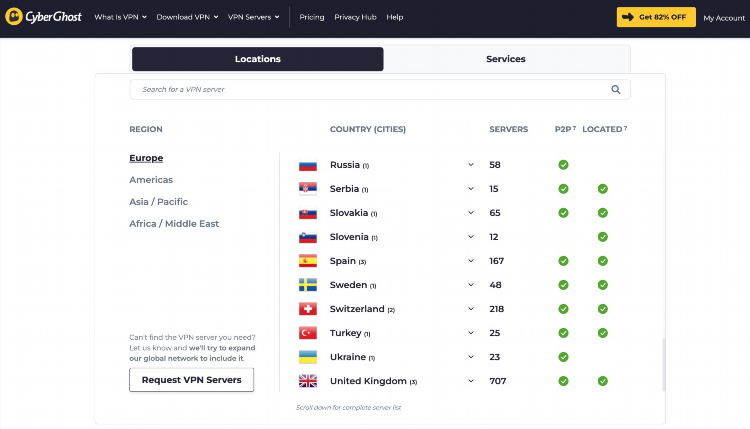Click Slovakia Located green checkmark
Image resolution: width=750 pixels, height=429 pixels.
coord(603,213)
